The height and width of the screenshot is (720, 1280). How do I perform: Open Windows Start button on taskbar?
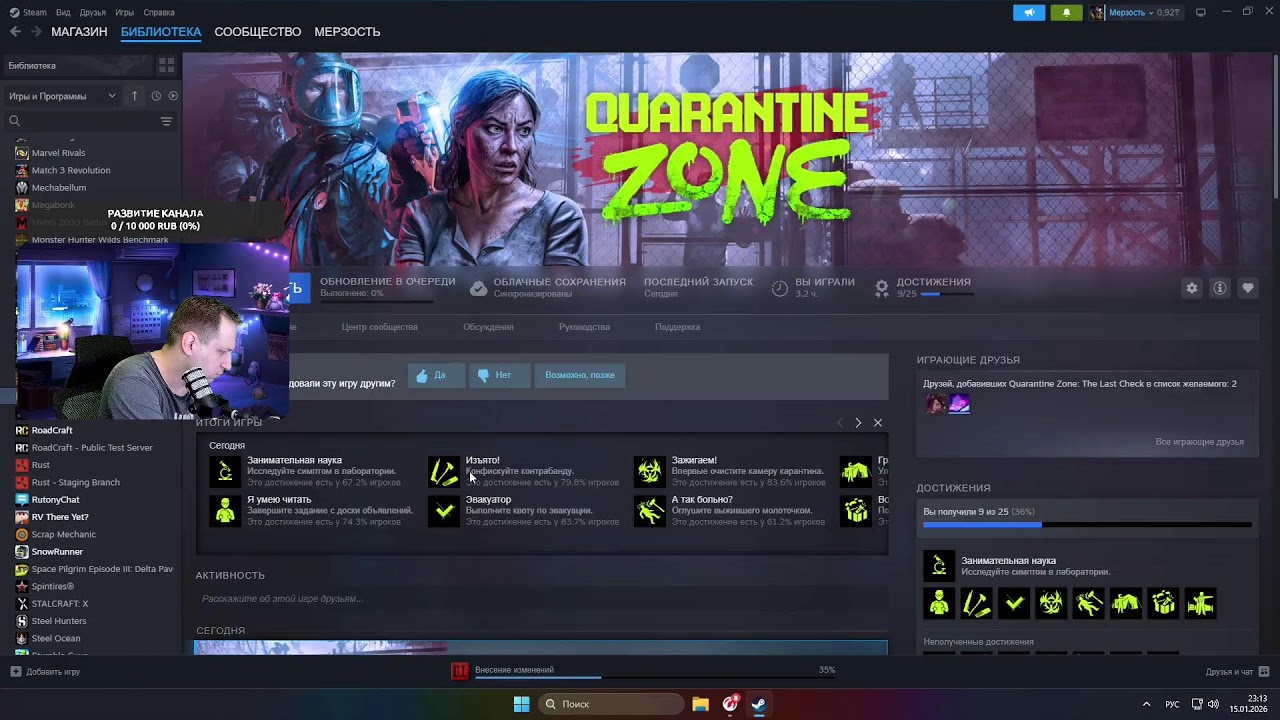click(521, 704)
